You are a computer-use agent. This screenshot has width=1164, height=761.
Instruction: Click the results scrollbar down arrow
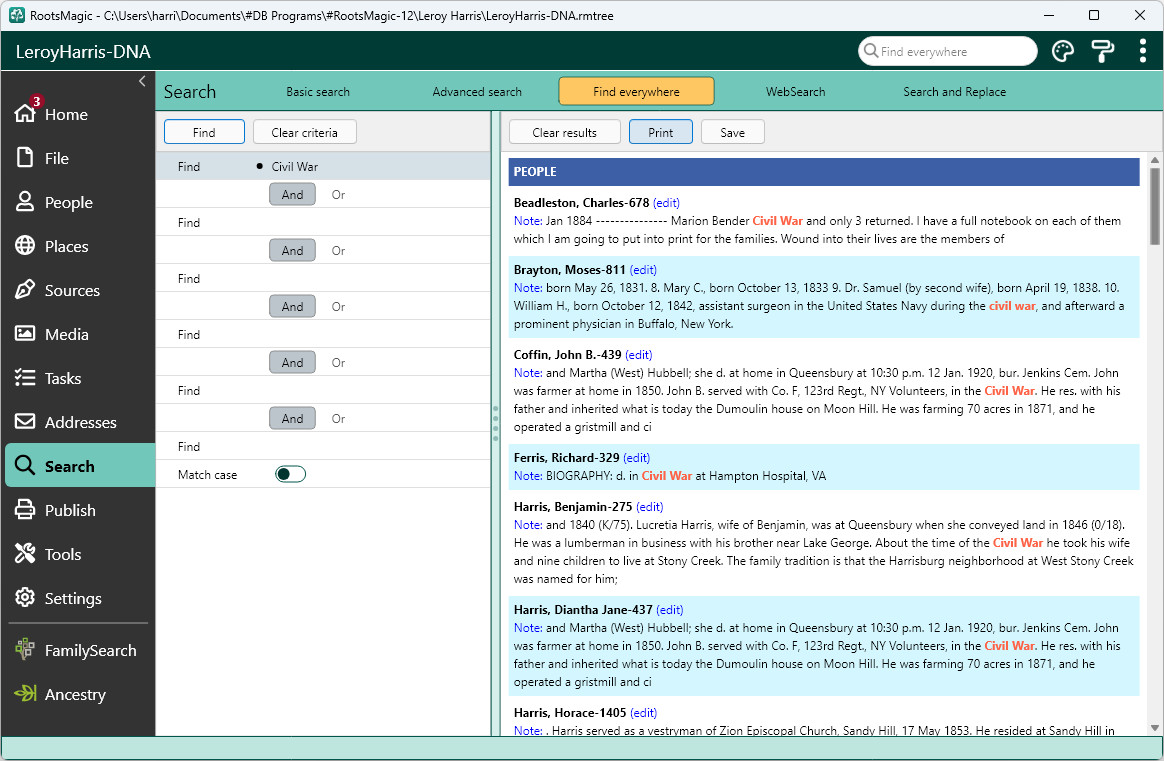(1154, 728)
